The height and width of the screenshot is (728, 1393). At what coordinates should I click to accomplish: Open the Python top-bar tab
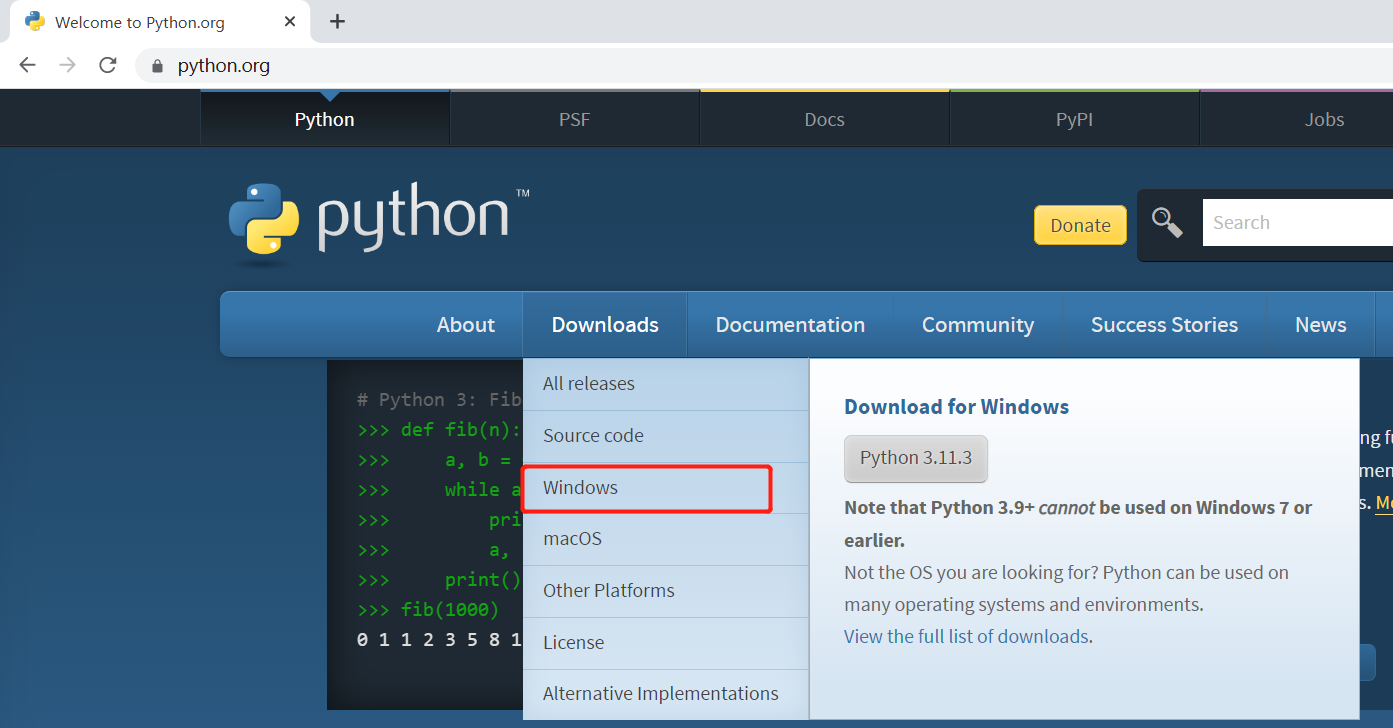[x=325, y=119]
